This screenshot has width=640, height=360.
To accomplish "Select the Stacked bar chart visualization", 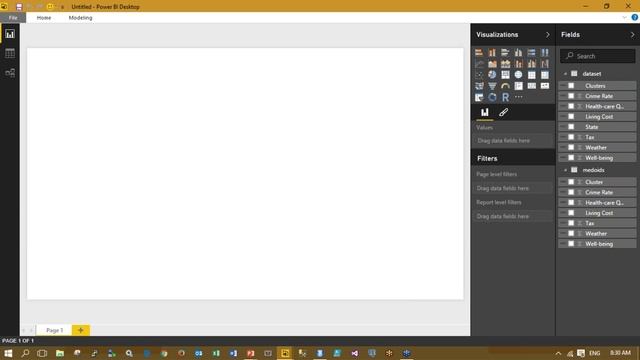I will [479, 53].
